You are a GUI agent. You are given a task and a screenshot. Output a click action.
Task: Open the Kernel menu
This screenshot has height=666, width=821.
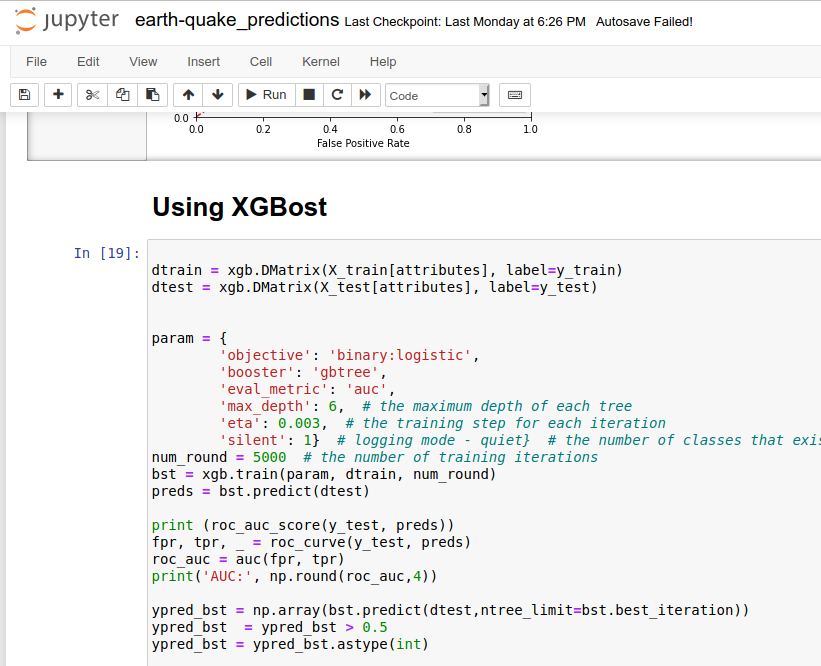coord(321,62)
